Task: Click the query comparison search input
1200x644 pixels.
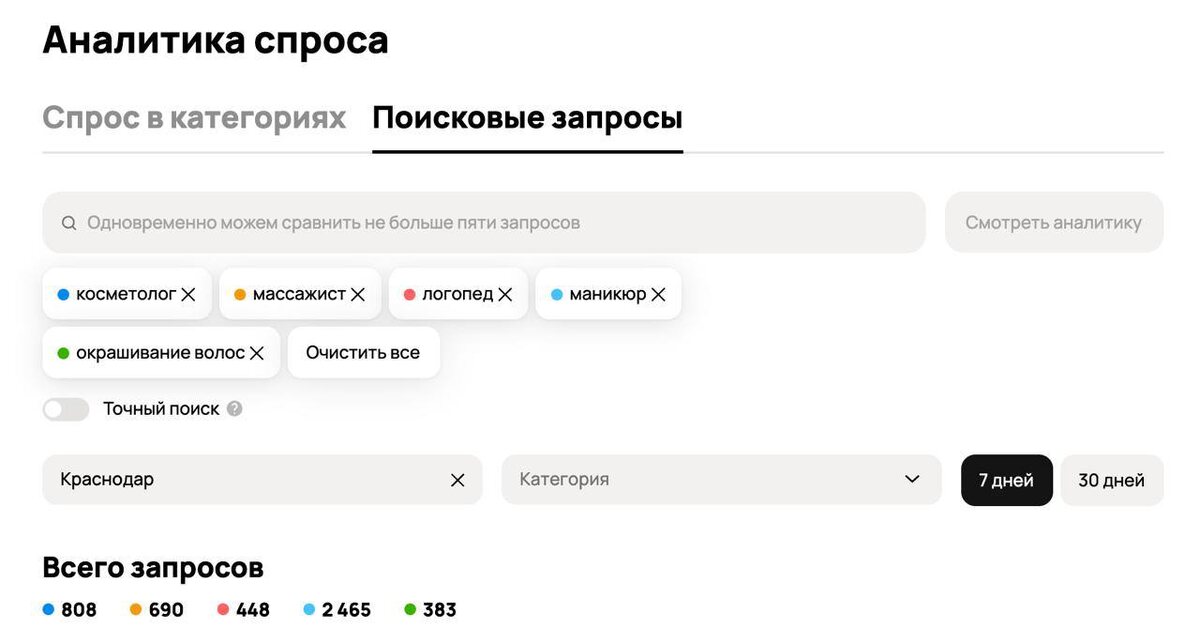Action: tap(400, 222)
